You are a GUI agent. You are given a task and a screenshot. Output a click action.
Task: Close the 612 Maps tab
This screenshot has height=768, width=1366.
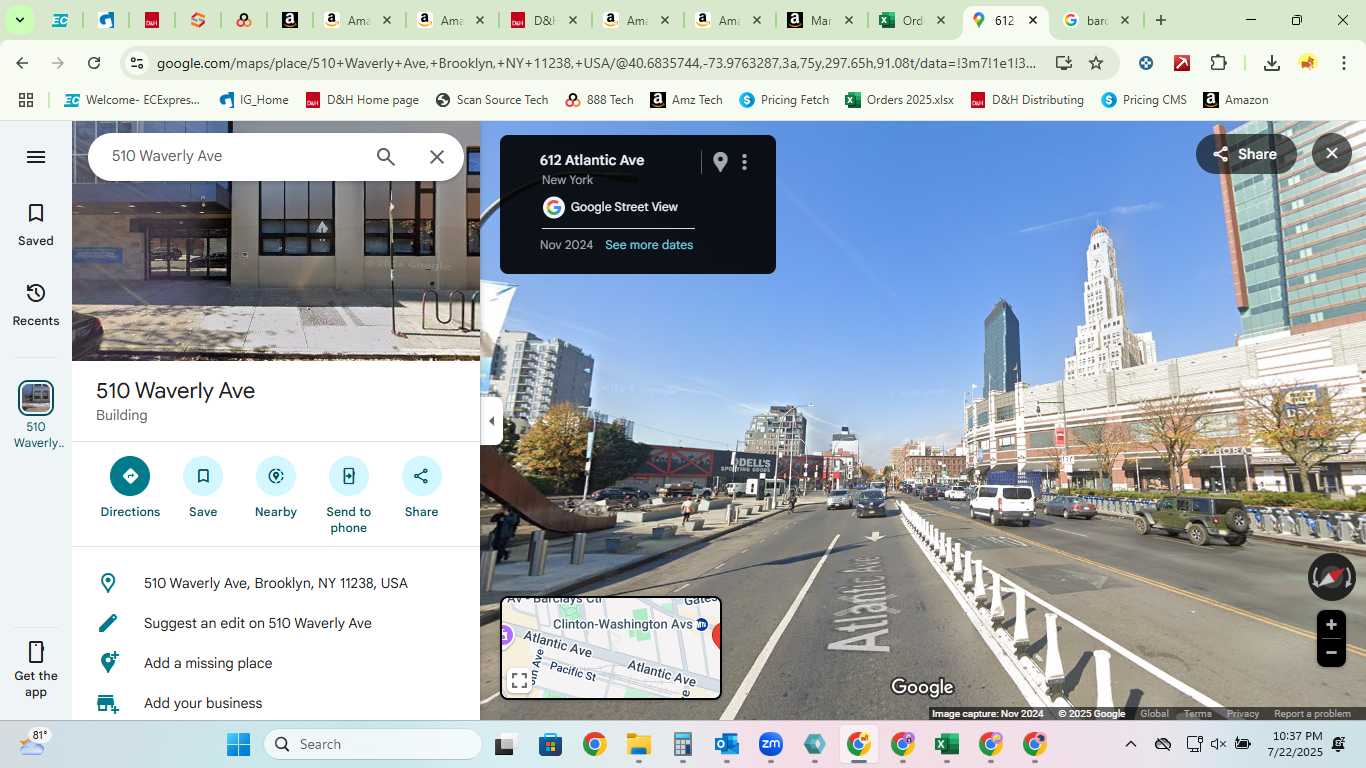click(x=1033, y=20)
